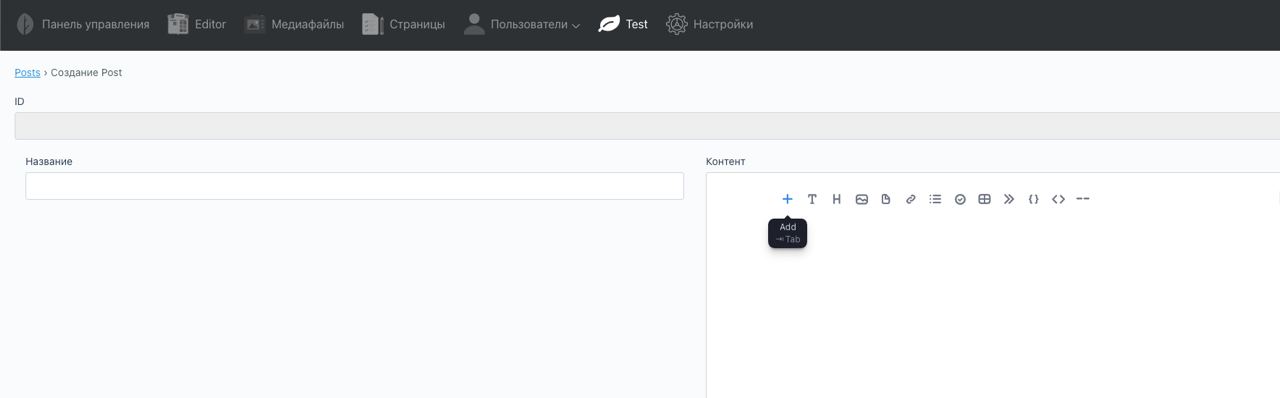Viewport: 1280px width, 398px height.
Task: Open the Editor section in navigation
Action: [197, 24]
